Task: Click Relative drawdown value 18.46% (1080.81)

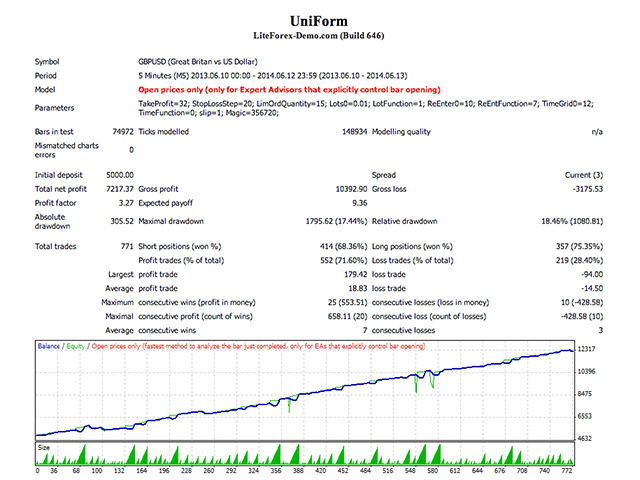Action: pos(572,221)
